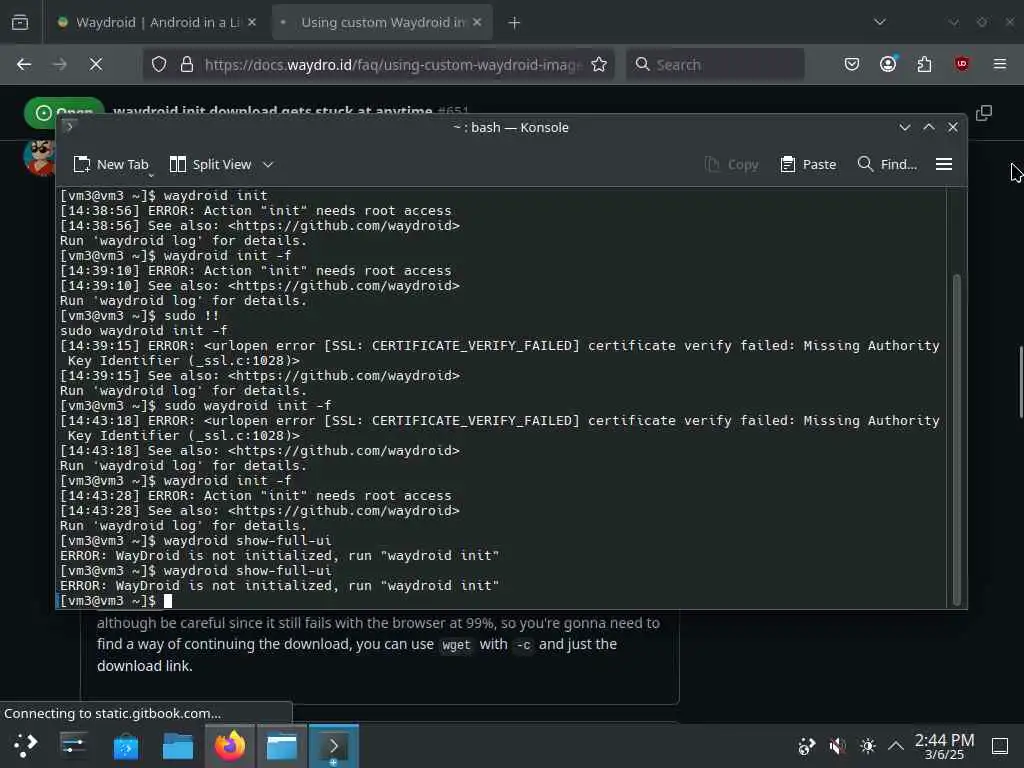1024x768 pixels.
Task: Select the Using custom Waydroid images tab
Action: [x=381, y=22]
